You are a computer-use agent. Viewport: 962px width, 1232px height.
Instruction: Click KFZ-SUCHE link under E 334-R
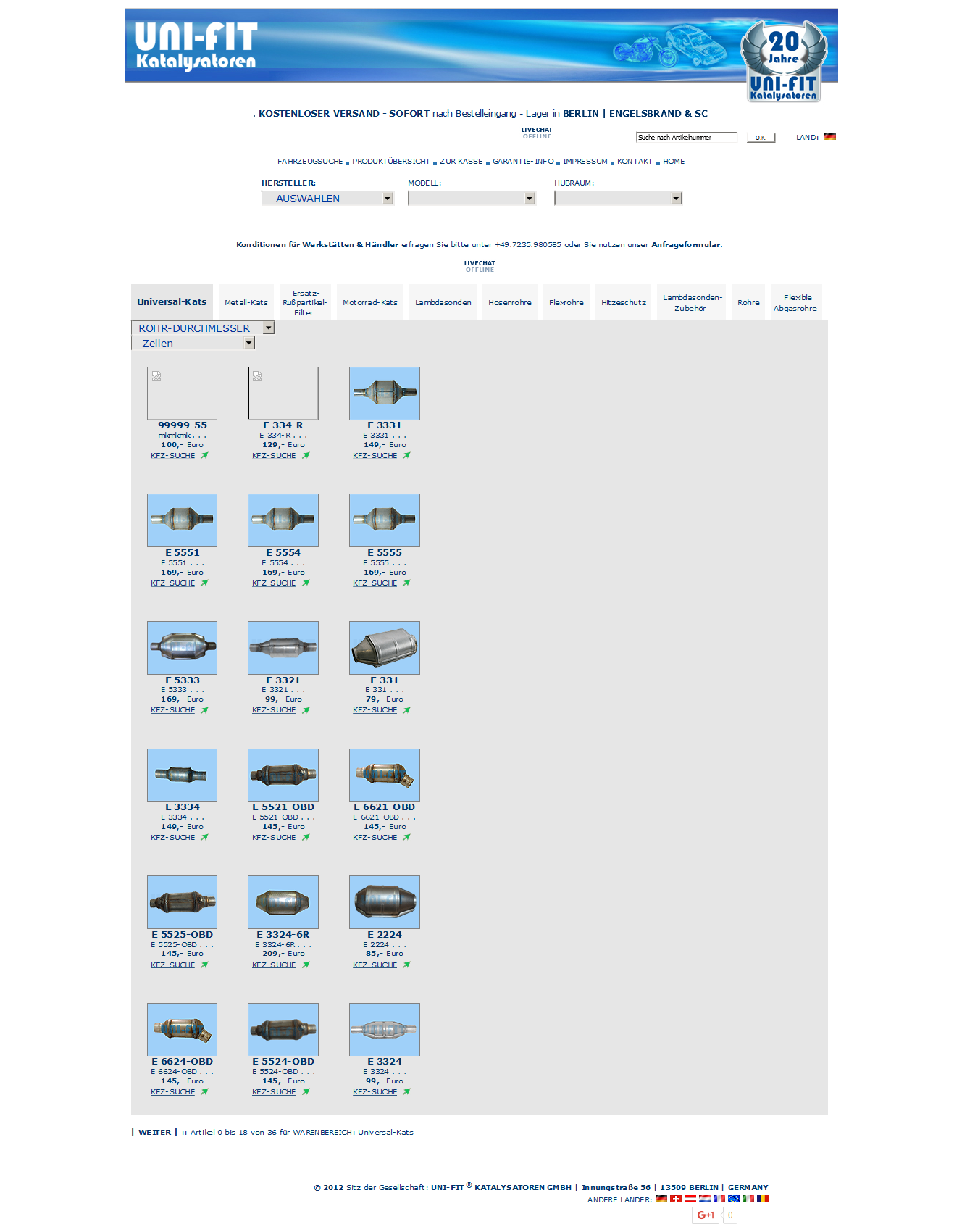274,456
